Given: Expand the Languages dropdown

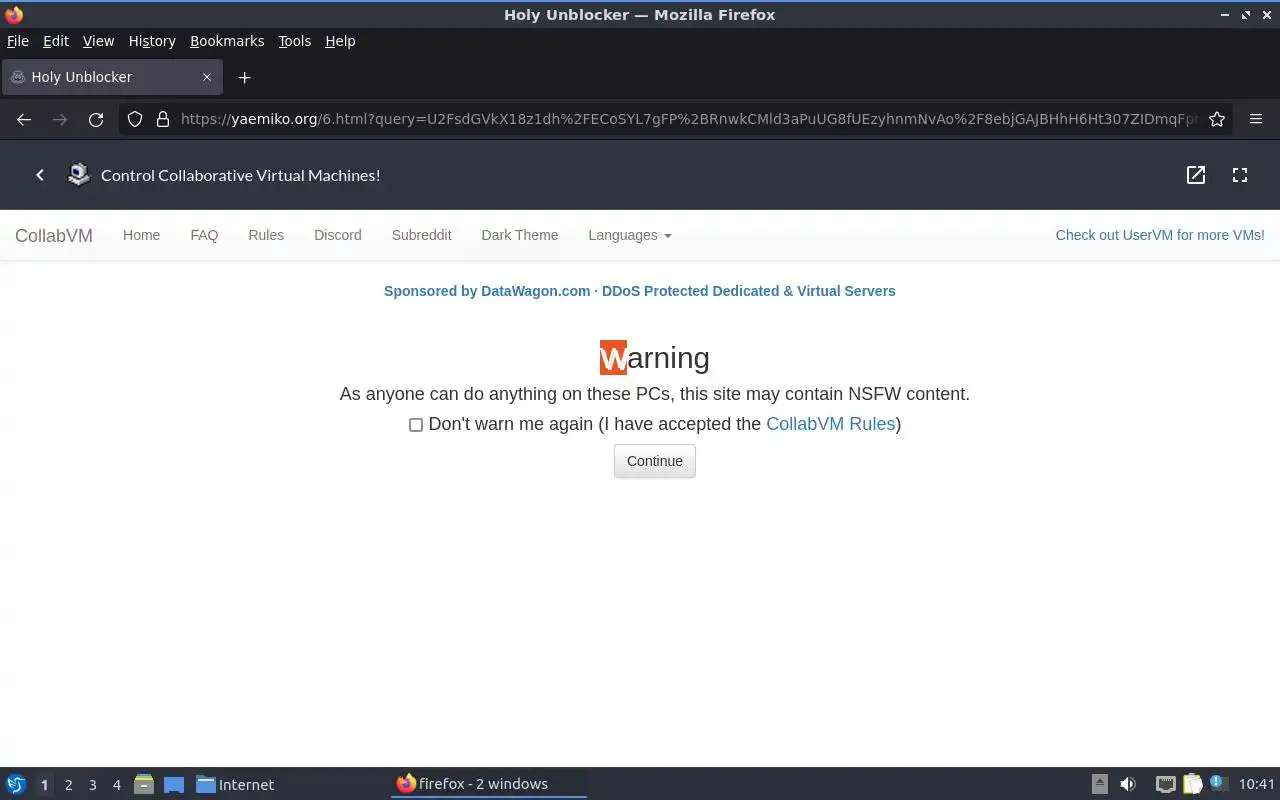Looking at the screenshot, I should (x=629, y=235).
